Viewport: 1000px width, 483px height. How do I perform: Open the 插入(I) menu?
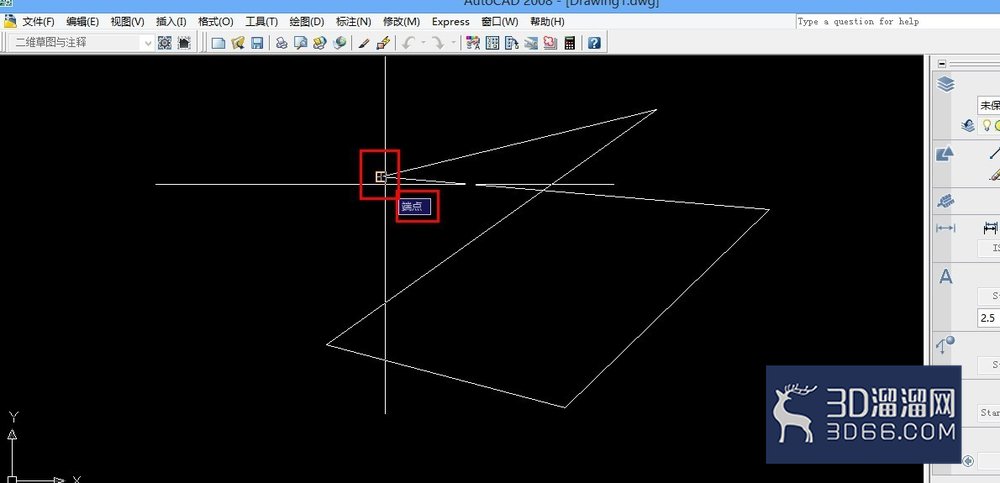click(x=171, y=22)
